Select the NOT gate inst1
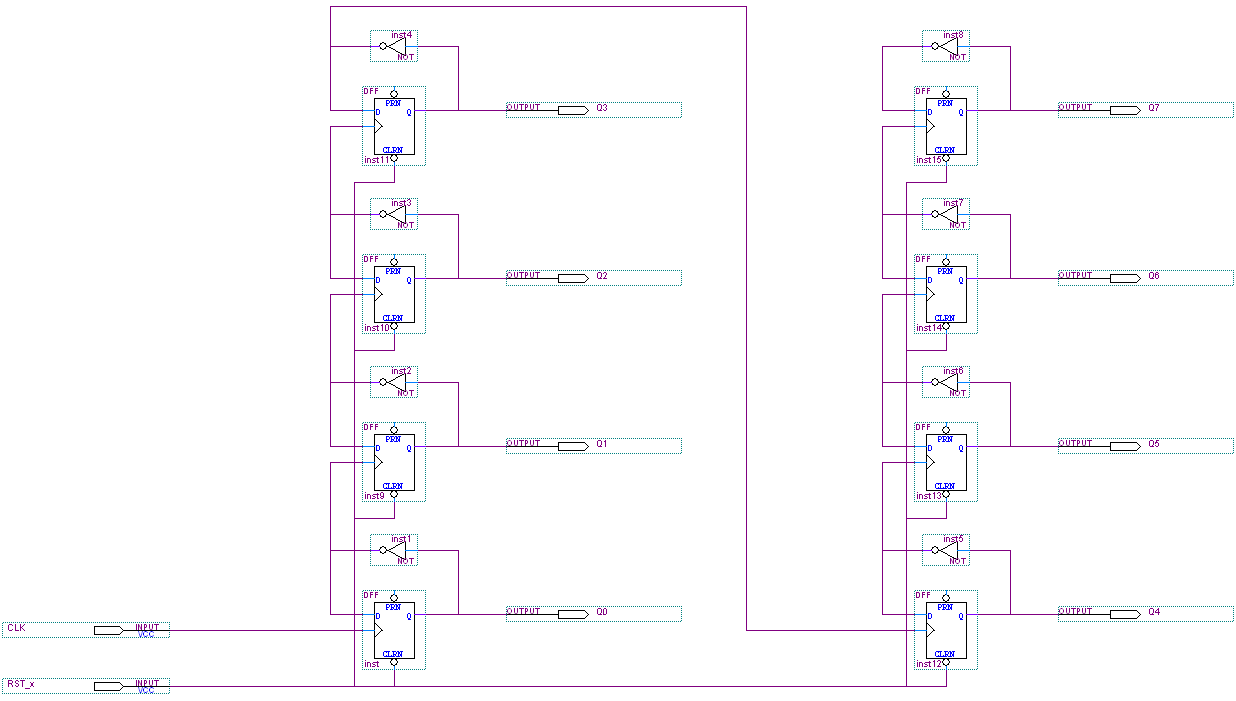The image size is (1236, 701). [394, 551]
